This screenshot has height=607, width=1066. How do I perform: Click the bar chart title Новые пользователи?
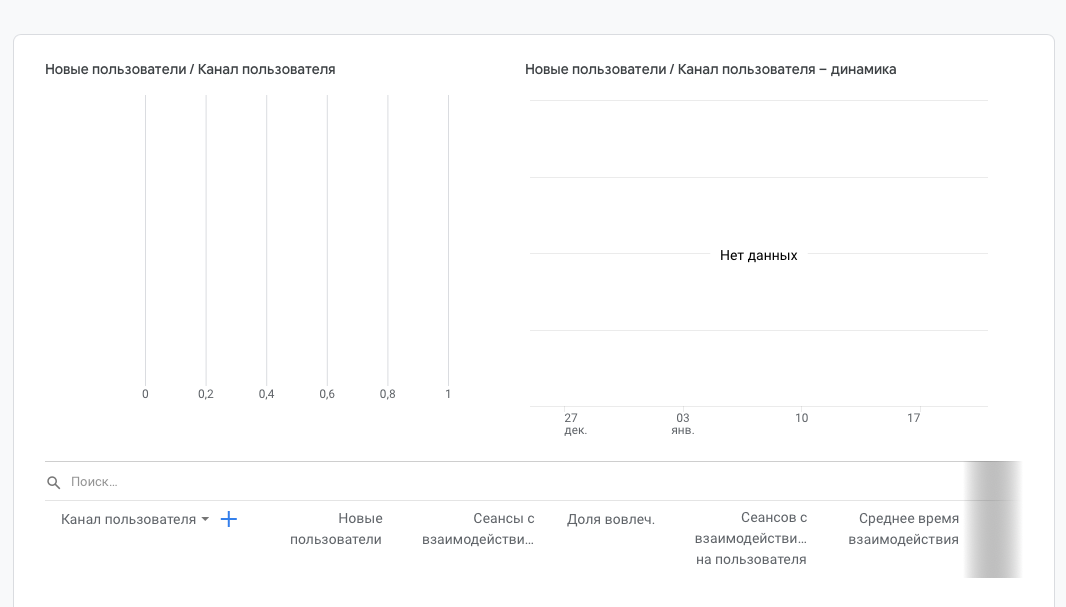(190, 69)
